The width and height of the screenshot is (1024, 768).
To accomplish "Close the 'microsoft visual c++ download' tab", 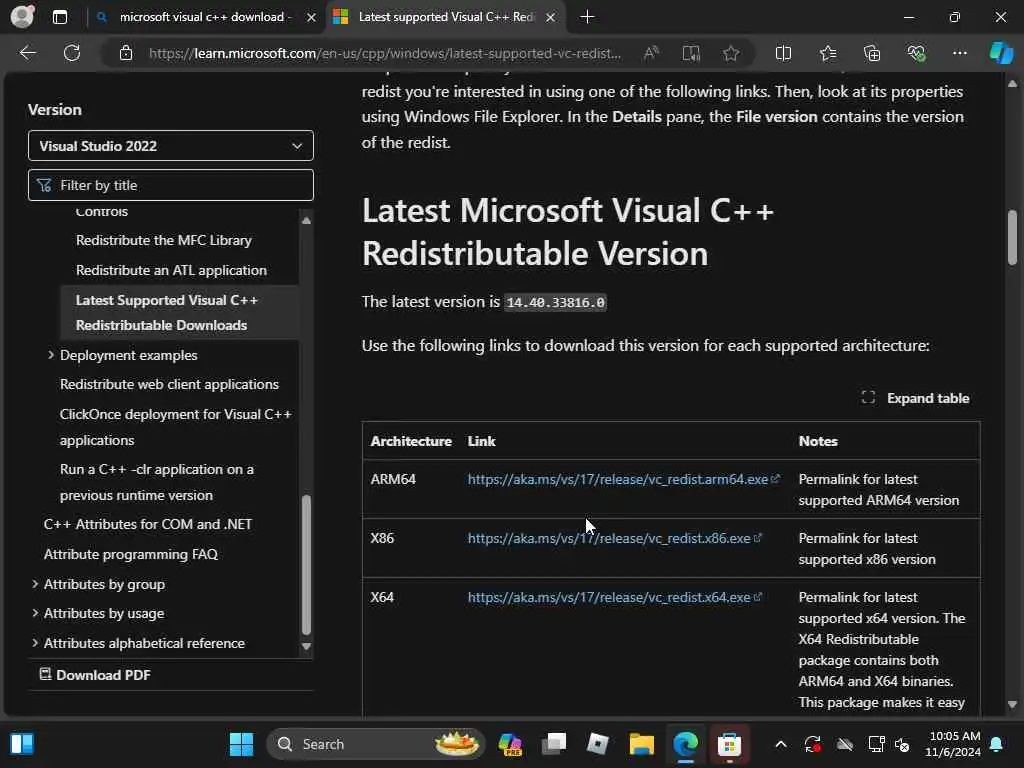I will 312,18.
